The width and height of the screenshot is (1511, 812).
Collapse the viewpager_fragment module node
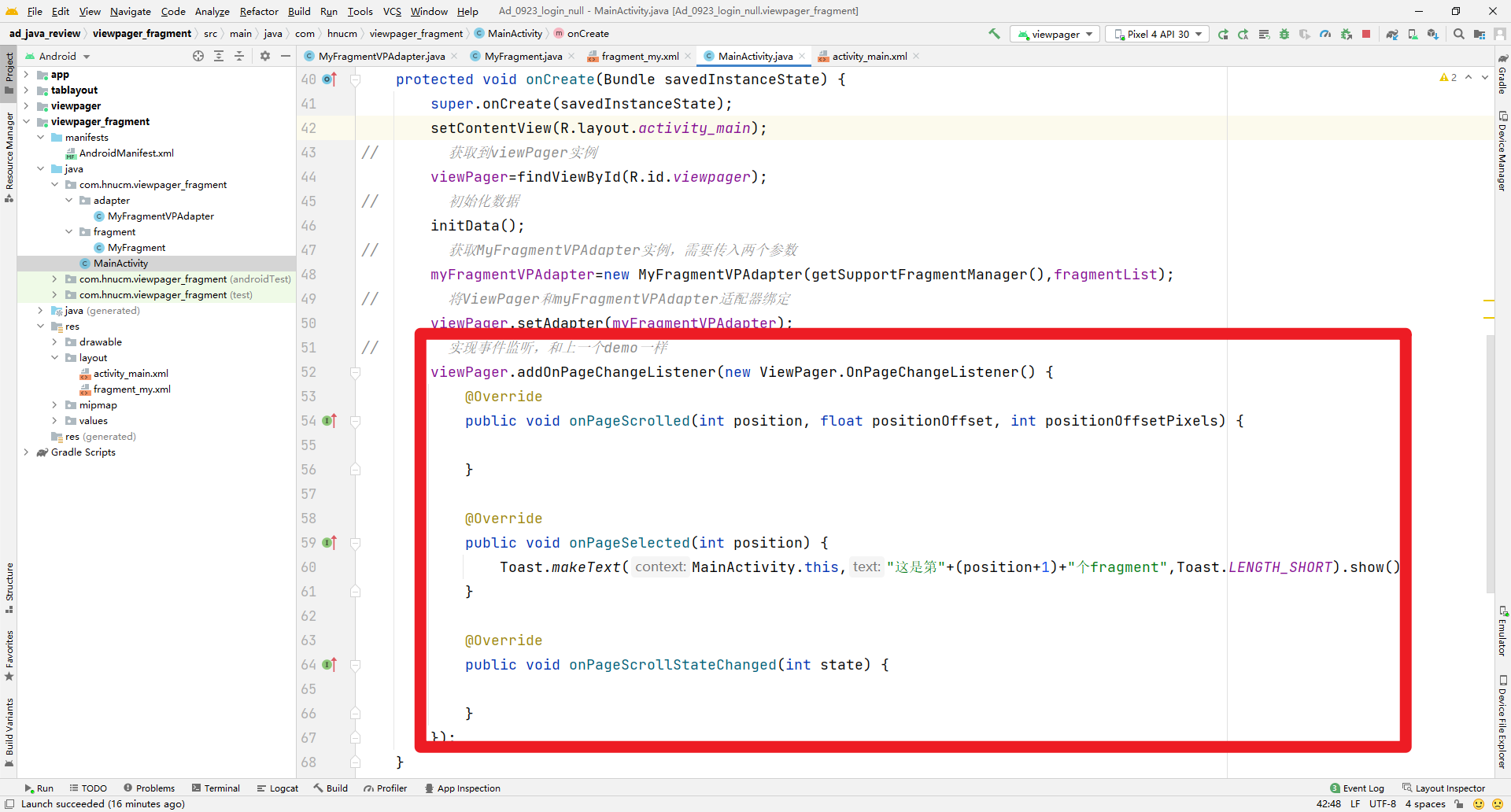tap(26, 122)
